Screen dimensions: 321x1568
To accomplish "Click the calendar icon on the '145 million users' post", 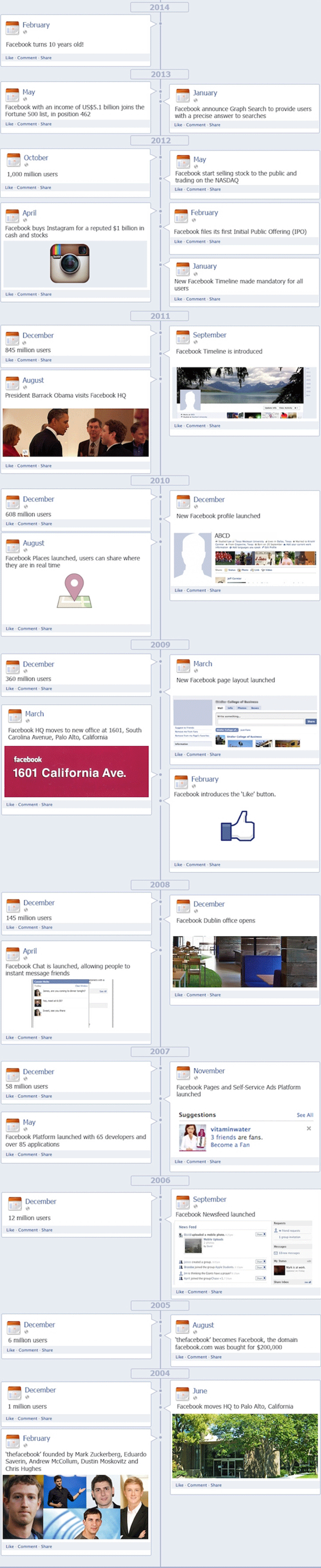I will point(13,906).
